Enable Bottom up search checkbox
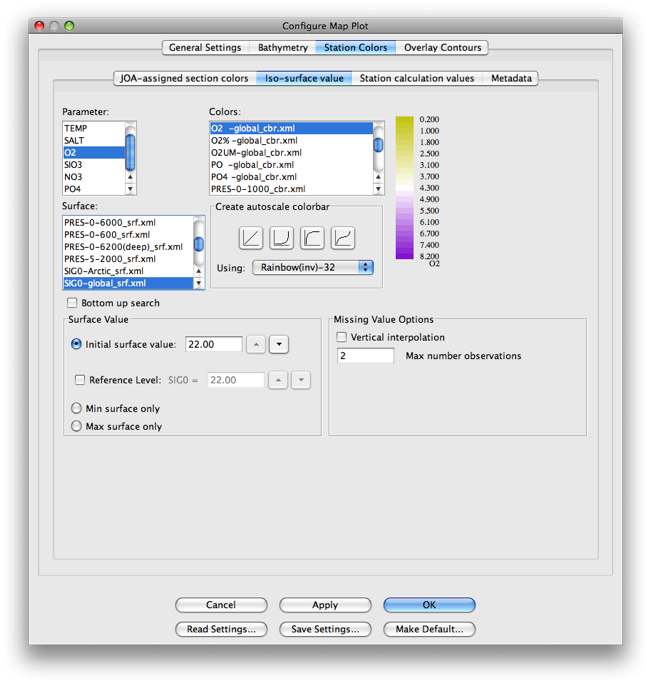This screenshot has height=684, width=651. coord(72,303)
